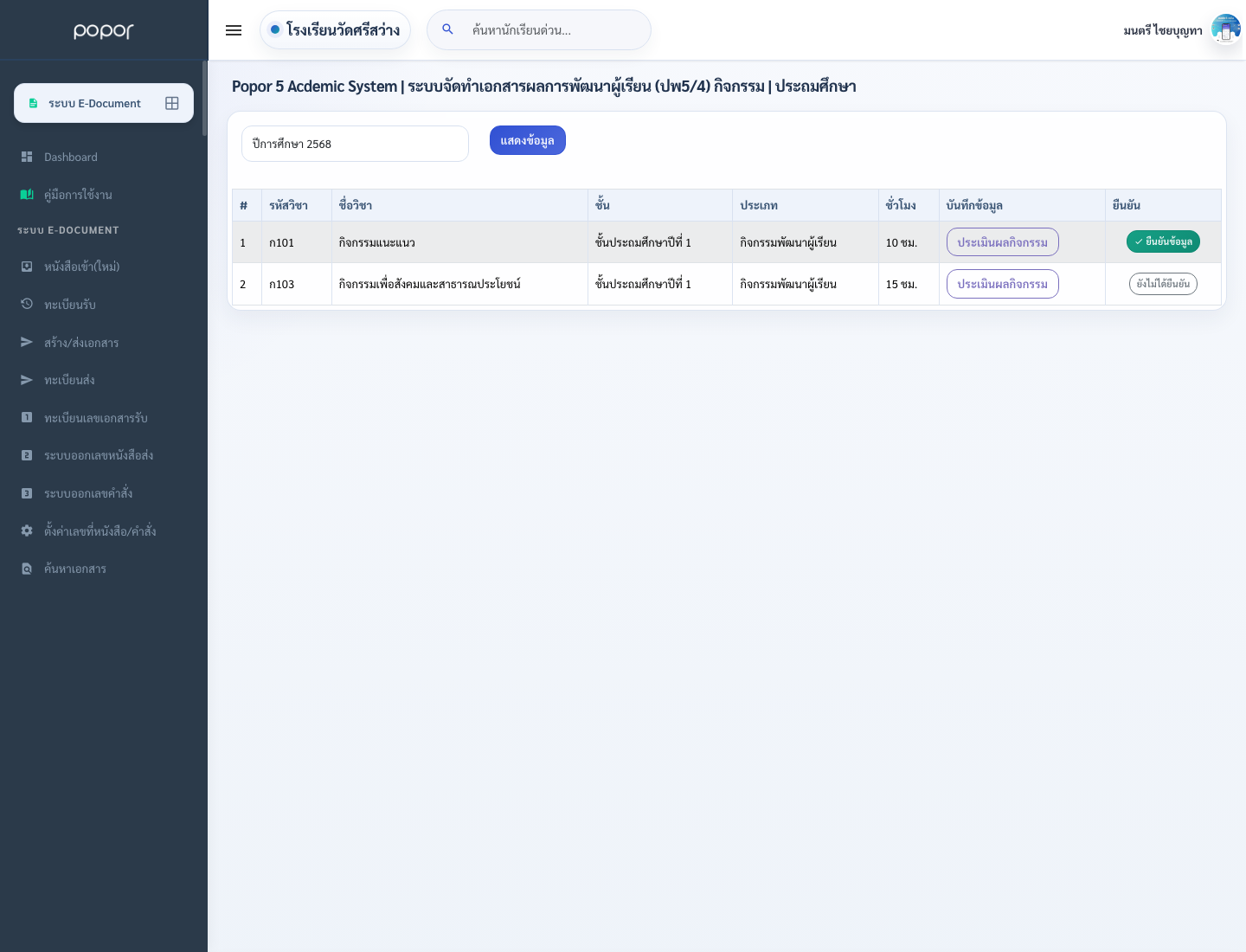Click the แสดงข้อมูล button

528,140
